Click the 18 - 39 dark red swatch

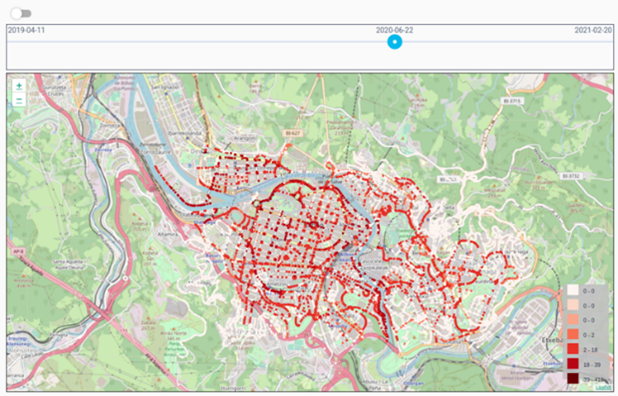573,364
